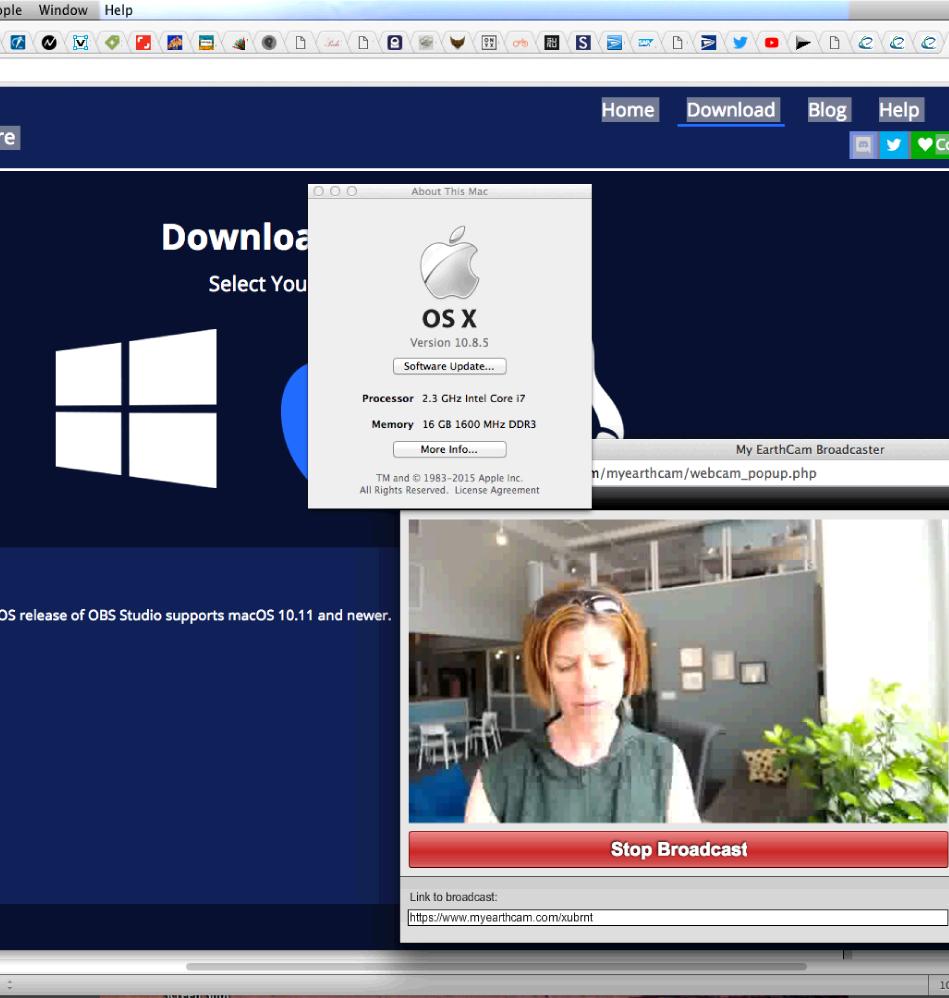This screenshot has height=998, width=949.
Task: Click the red Stop Broadcast button
Action: 678,849
